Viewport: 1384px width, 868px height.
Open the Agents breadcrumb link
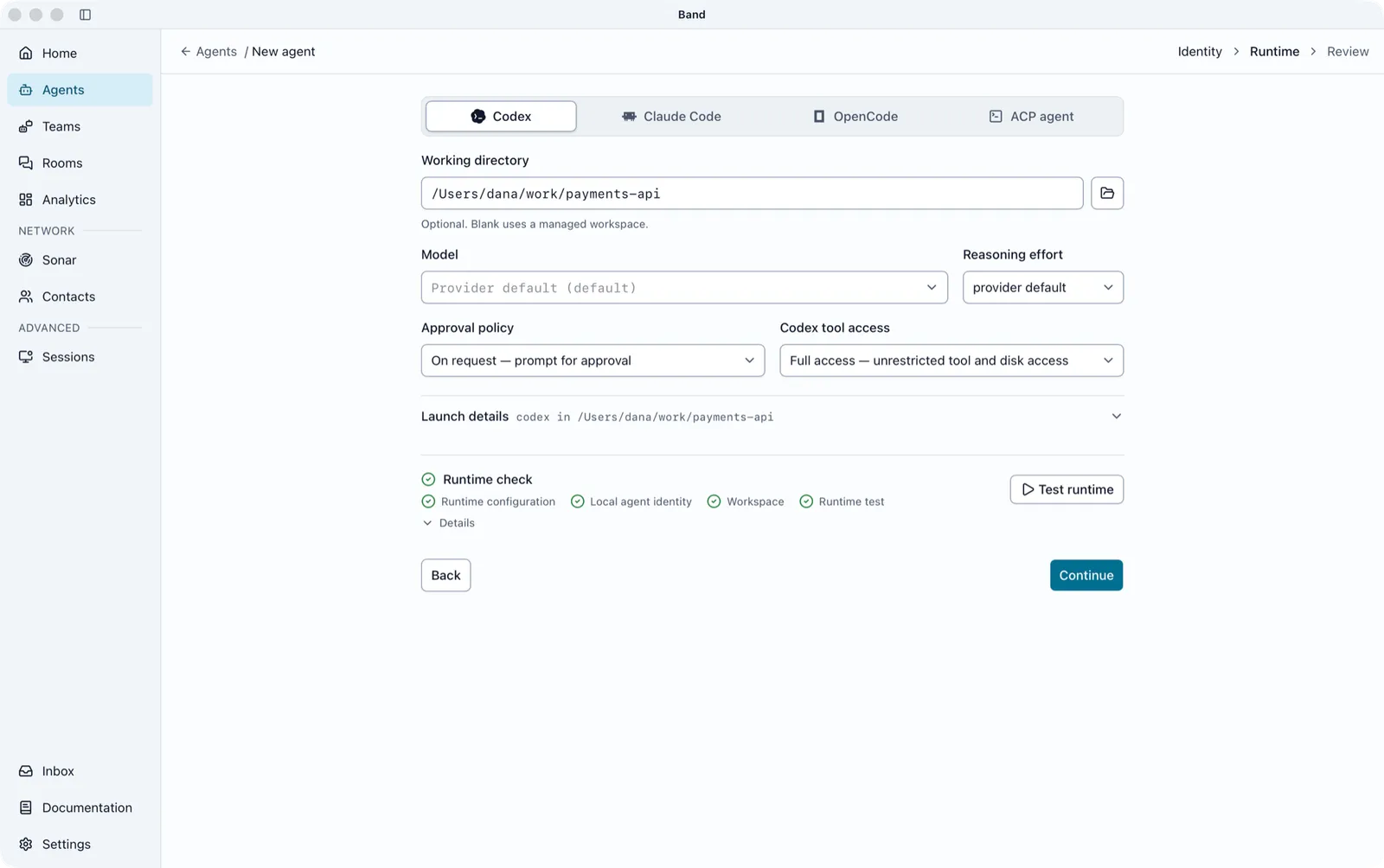pyautogui.click(x=216, y=52)
